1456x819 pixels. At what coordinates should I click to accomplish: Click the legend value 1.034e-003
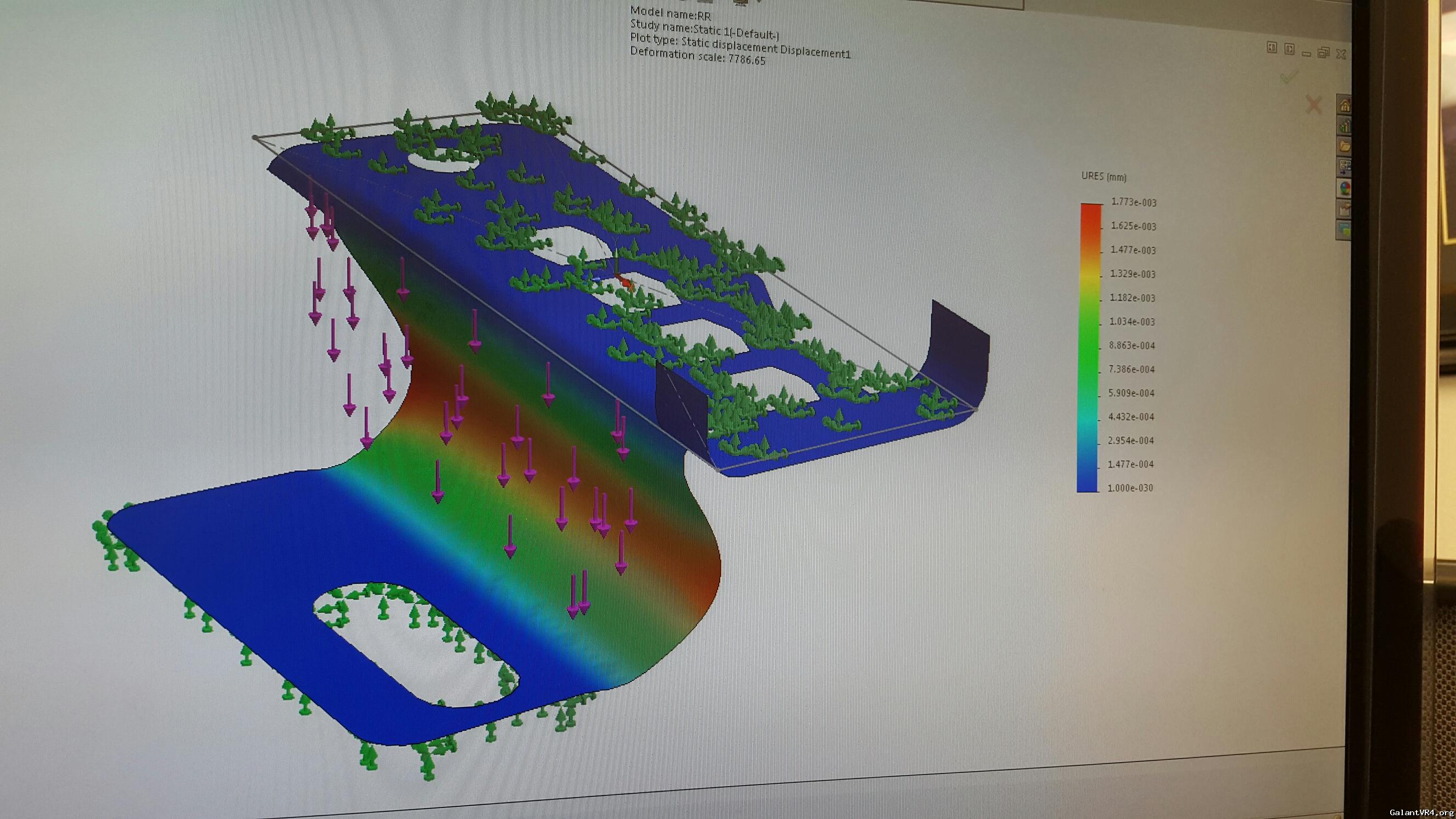coord(1133,322)
